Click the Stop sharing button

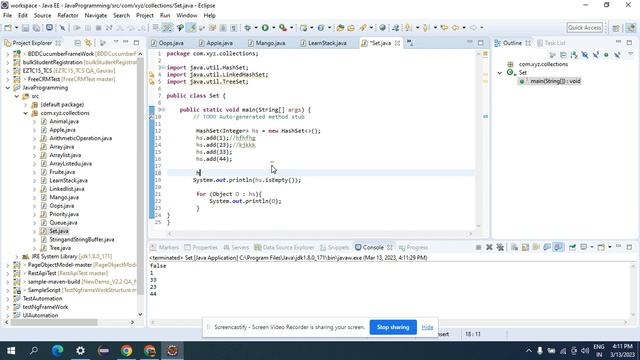[x=393, y=327]
